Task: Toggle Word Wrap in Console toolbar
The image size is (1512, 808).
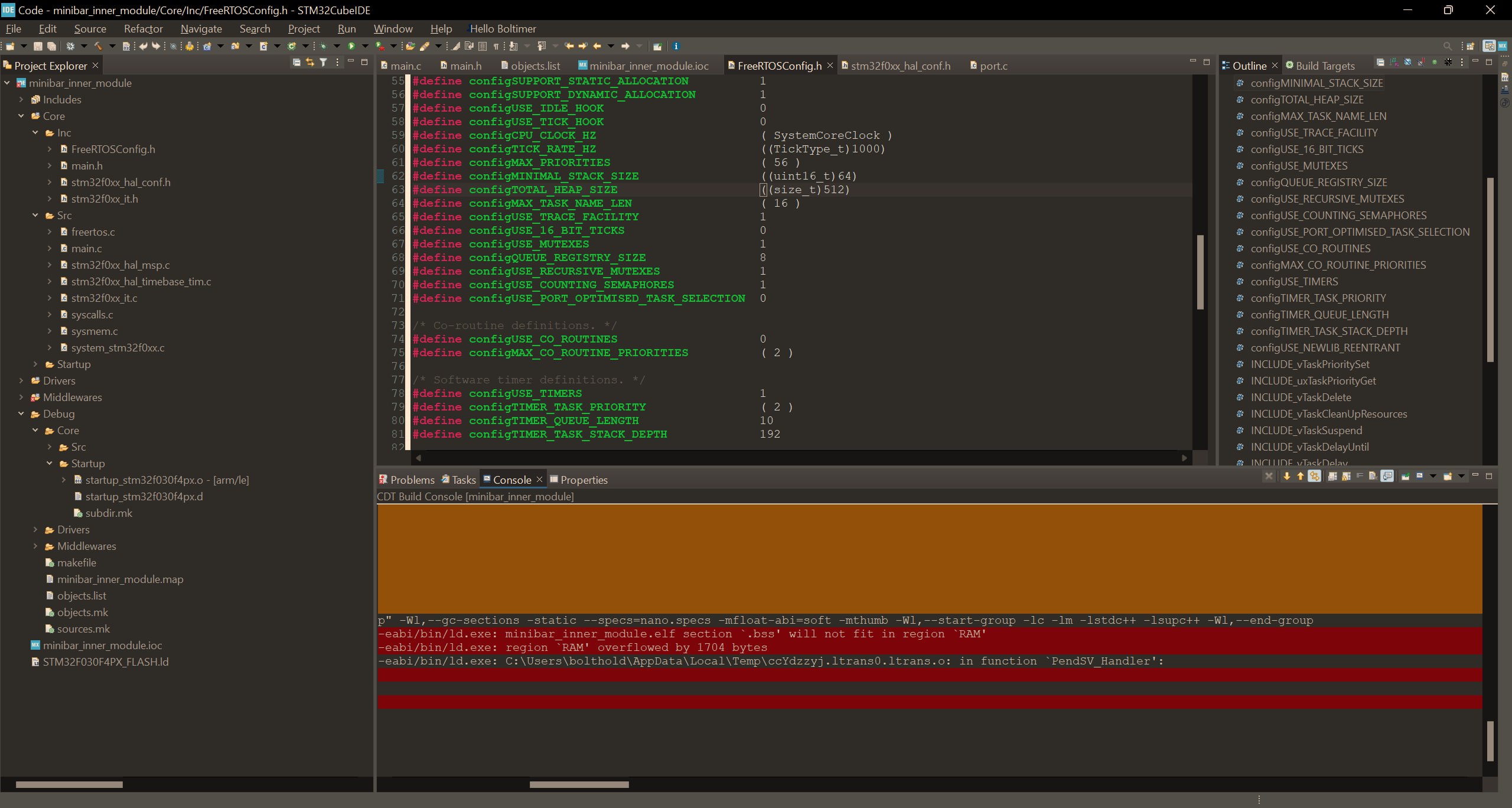Action: click(1360, 477)
